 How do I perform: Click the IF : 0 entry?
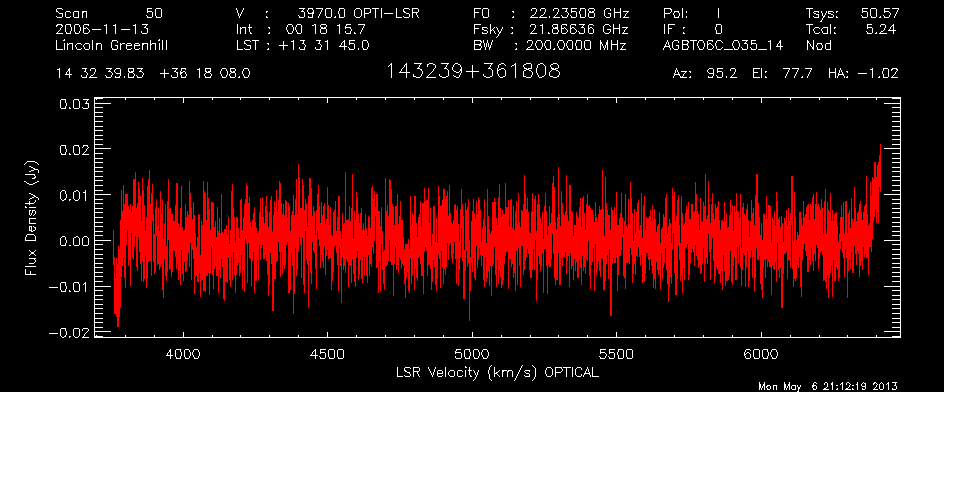coord(693,29)
